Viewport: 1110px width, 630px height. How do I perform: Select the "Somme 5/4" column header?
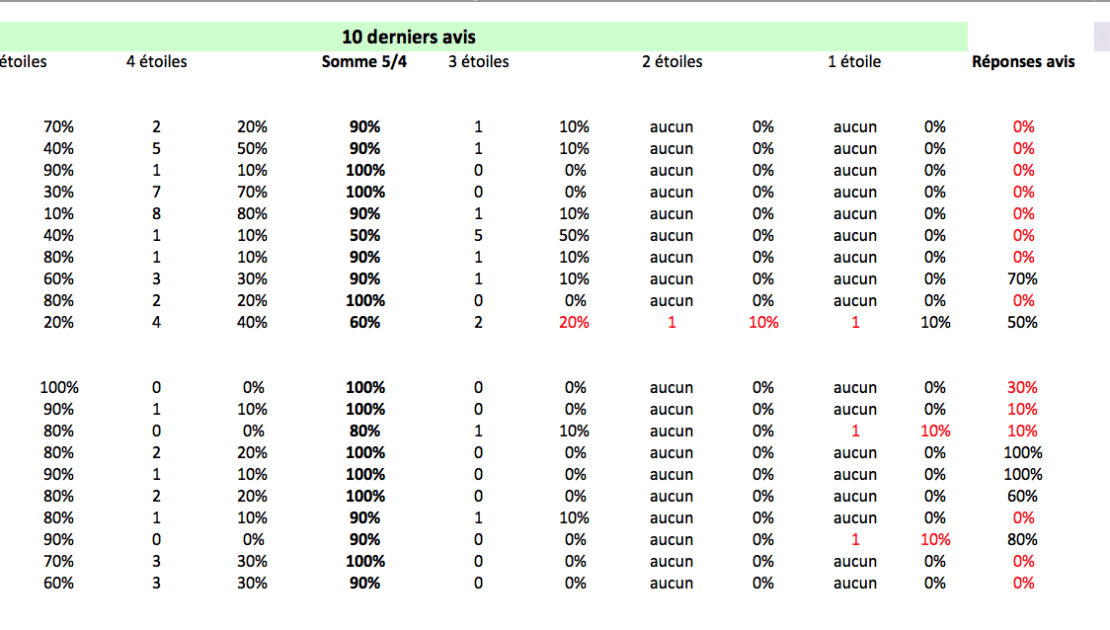(364, 62)
